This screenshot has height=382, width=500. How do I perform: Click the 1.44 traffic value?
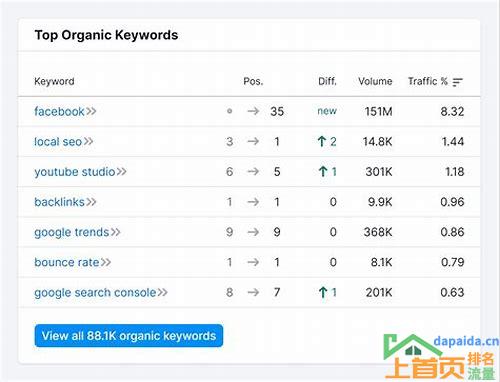pos(453,142)
